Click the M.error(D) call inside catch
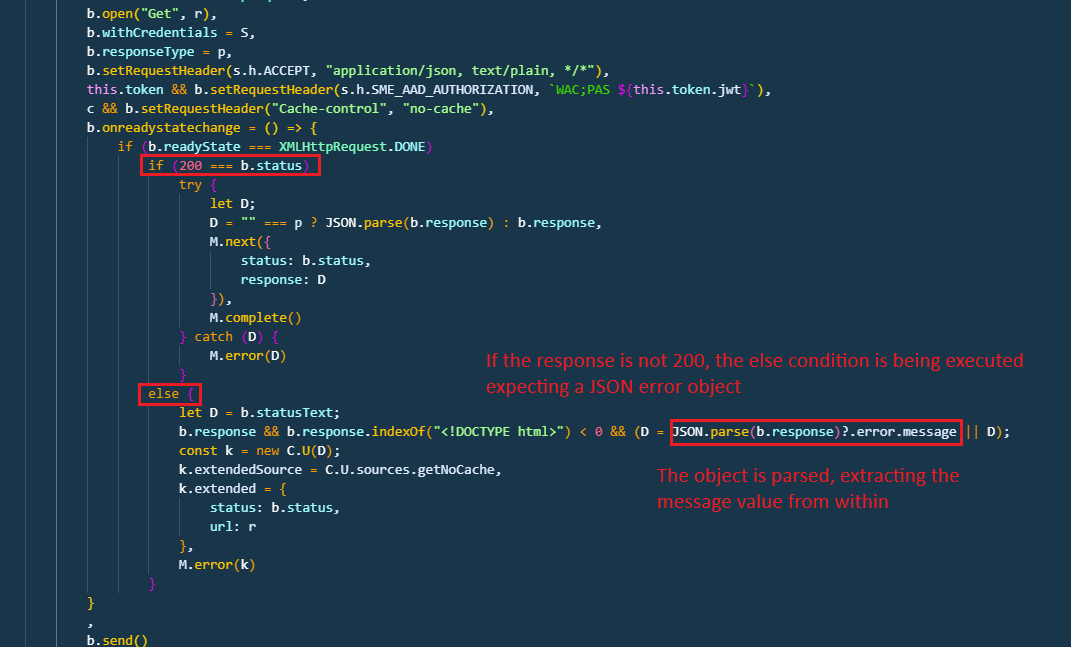 point(247,355)
